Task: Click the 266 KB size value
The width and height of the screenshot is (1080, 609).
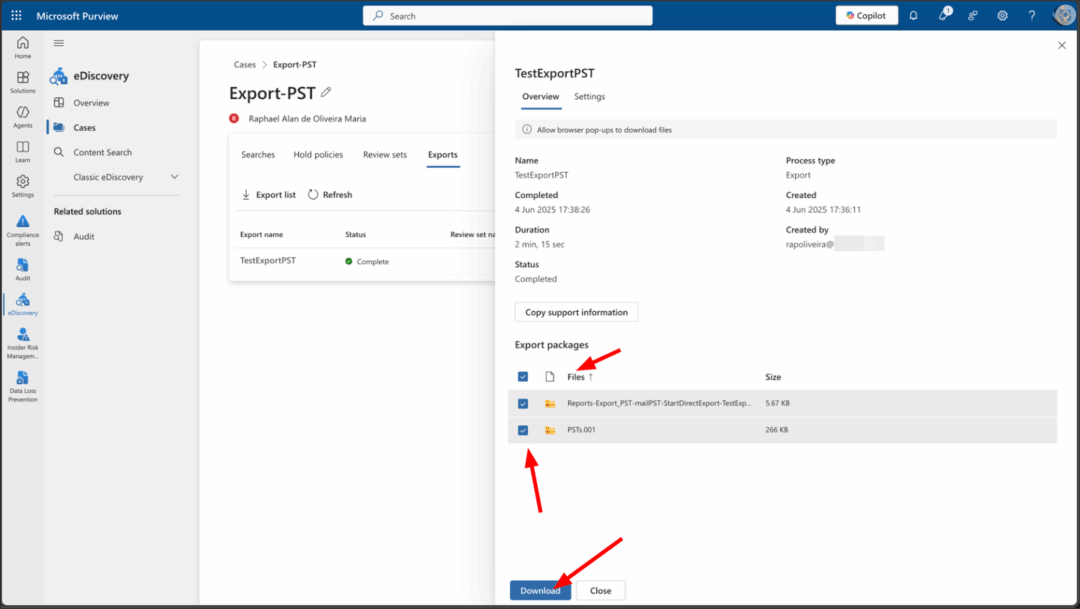Action: tap(776, 429)
